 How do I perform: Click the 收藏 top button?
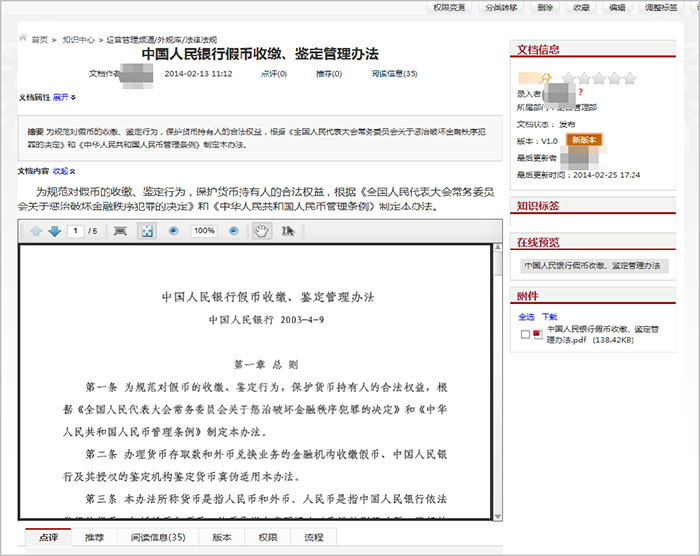[x=581, y=7]
